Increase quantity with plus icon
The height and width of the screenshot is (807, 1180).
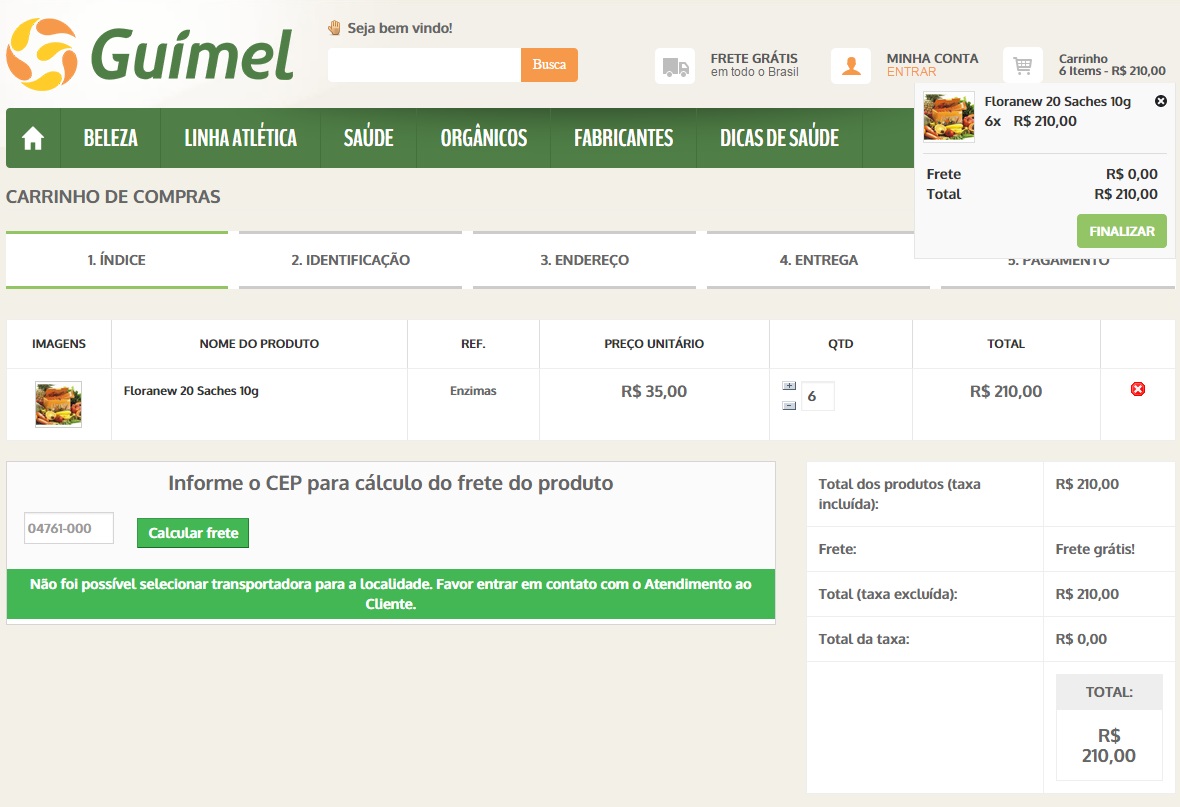pos(789,385)
